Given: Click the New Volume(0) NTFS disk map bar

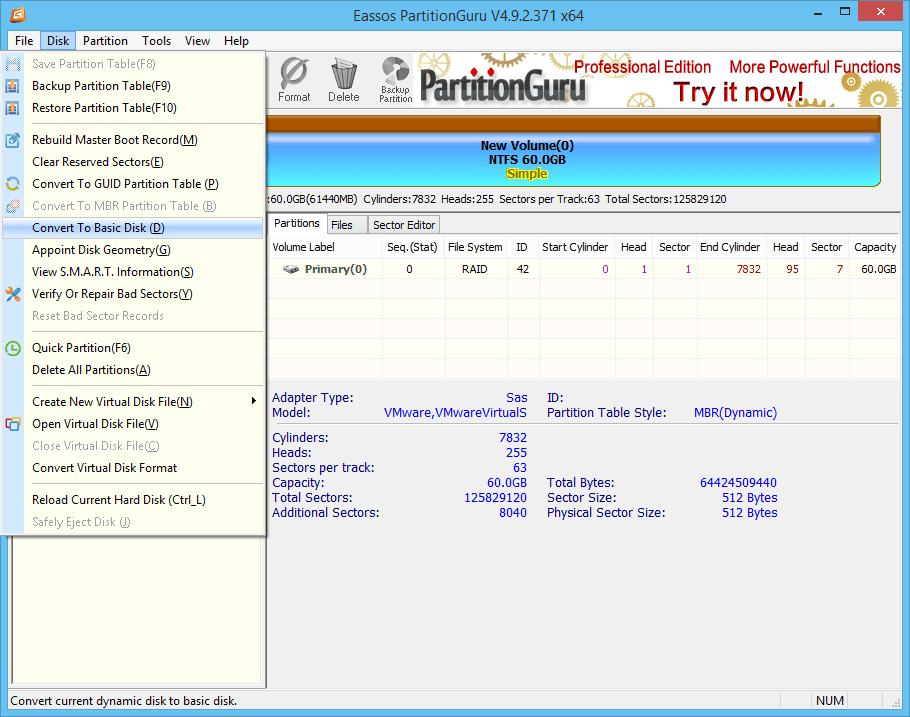Looking at the screenshot, I should 573,160.
